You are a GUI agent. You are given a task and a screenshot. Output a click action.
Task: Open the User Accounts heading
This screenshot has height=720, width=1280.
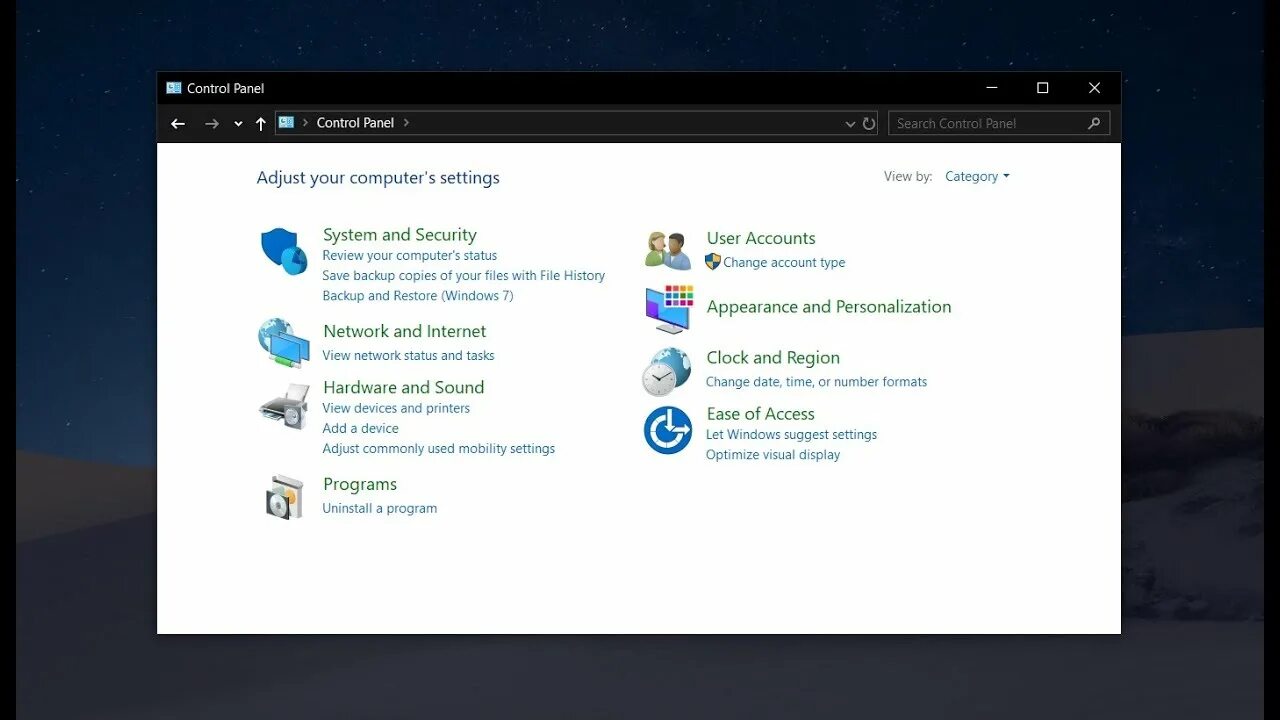[761, 238]
